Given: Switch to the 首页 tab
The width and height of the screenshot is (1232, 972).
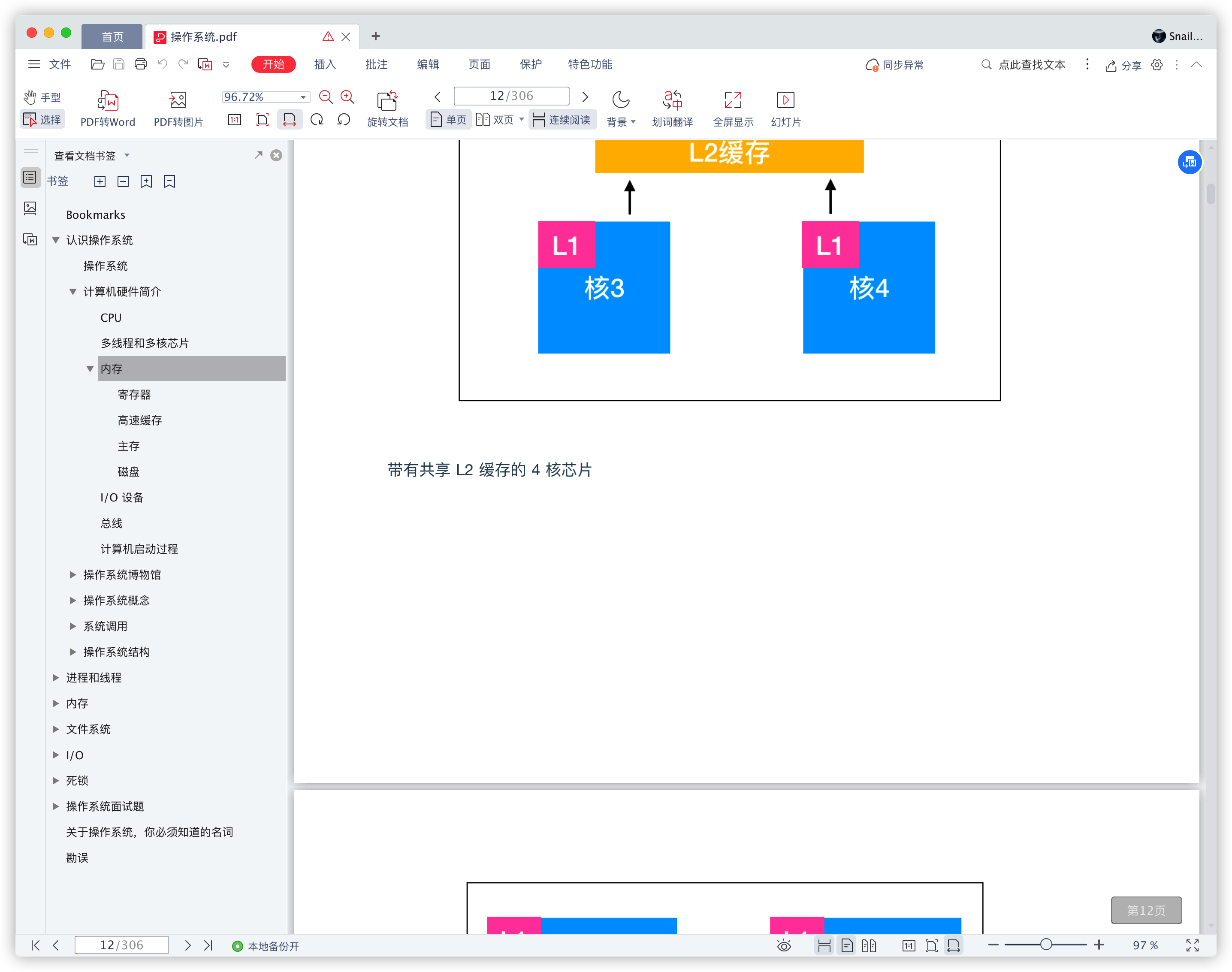Looking at the screenshot, I should pos(112,37).
